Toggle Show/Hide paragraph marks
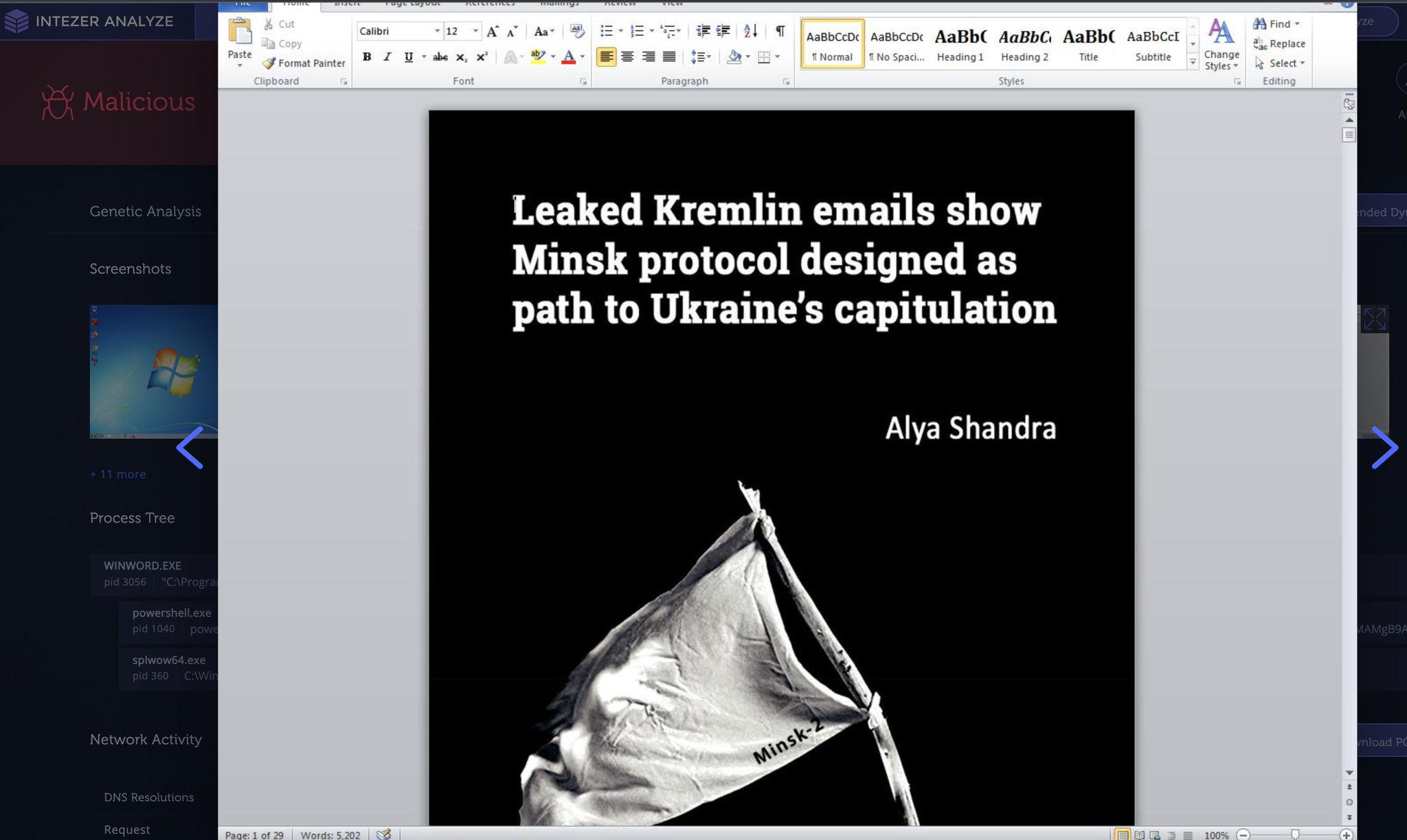The height and width of the screenshot is (840, 1407). pyautogui.click(x=780, y=31)
